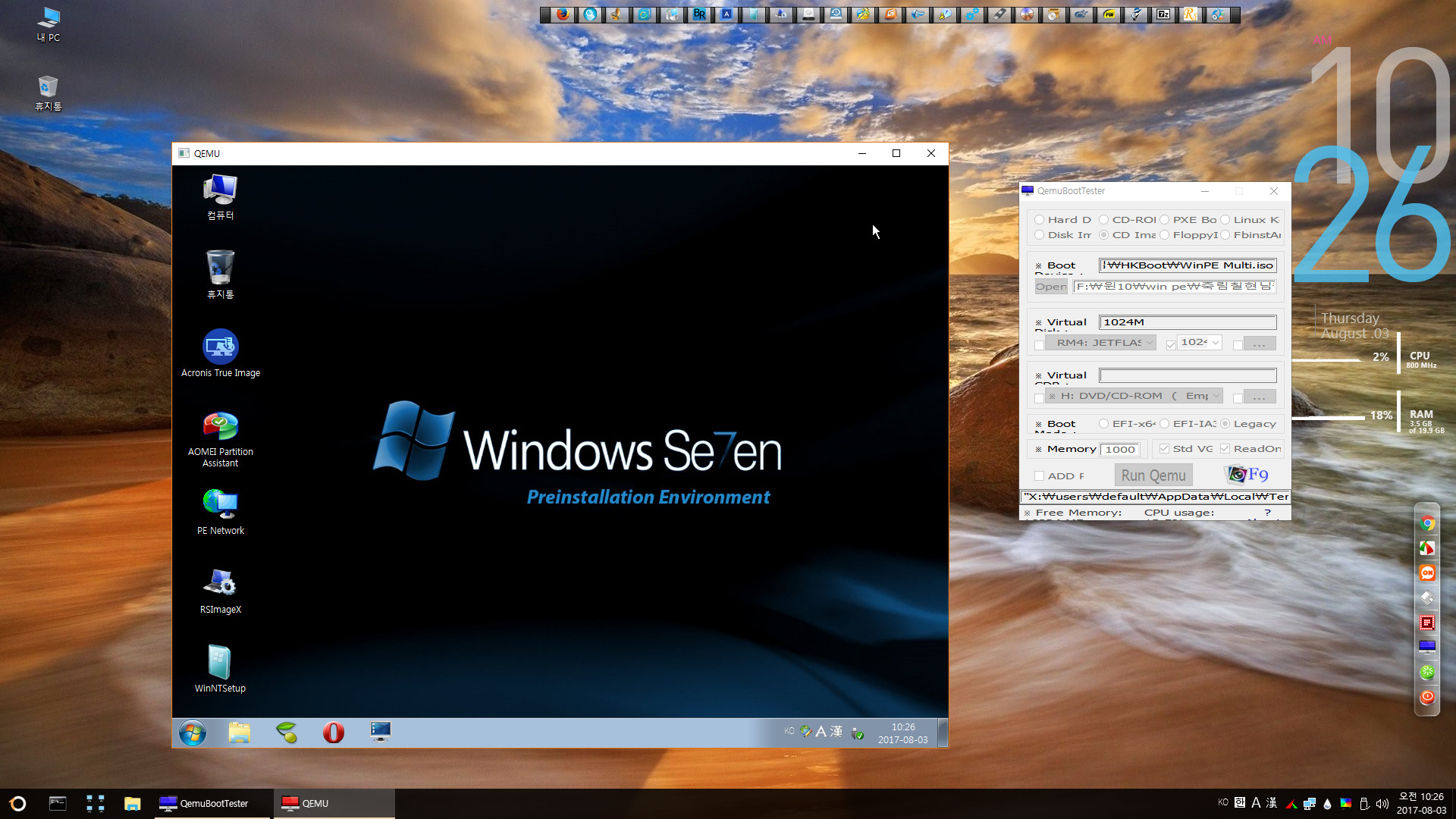Open Firefox from the top launcher bar
This screenshot has height=819, width=1456.
point(563,14)
